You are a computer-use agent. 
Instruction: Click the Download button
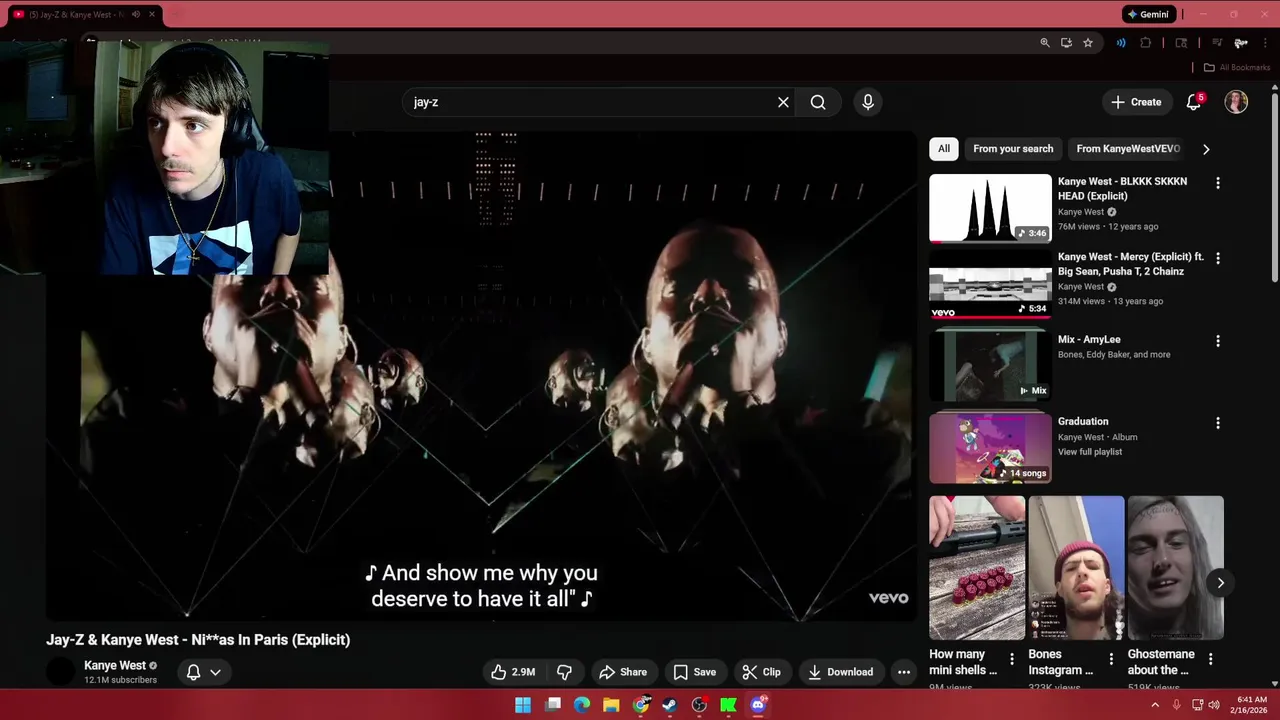(840, 672)
